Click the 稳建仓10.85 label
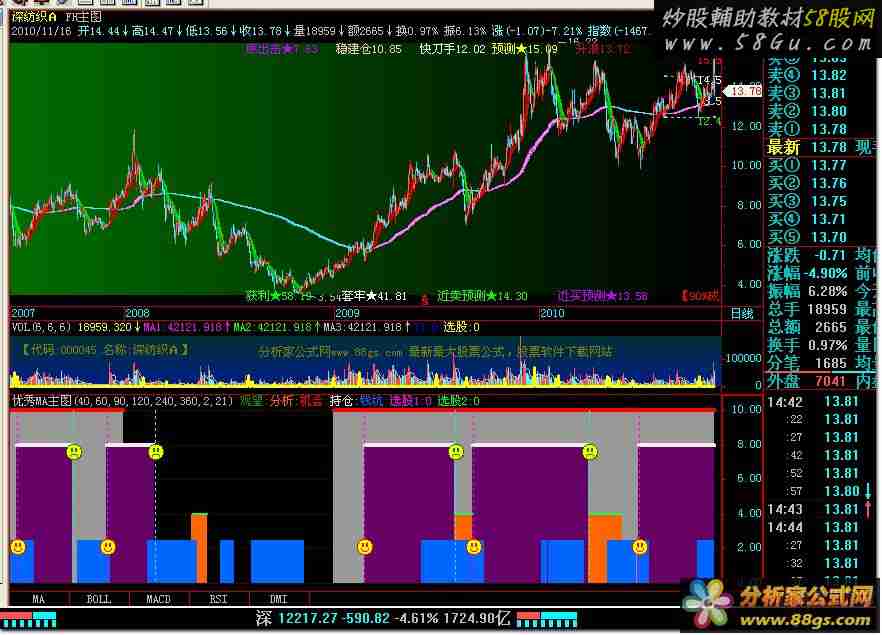Image resolution: width=882 pixels, height=635 pixels. pyautogui.click(x=369, y=49)
